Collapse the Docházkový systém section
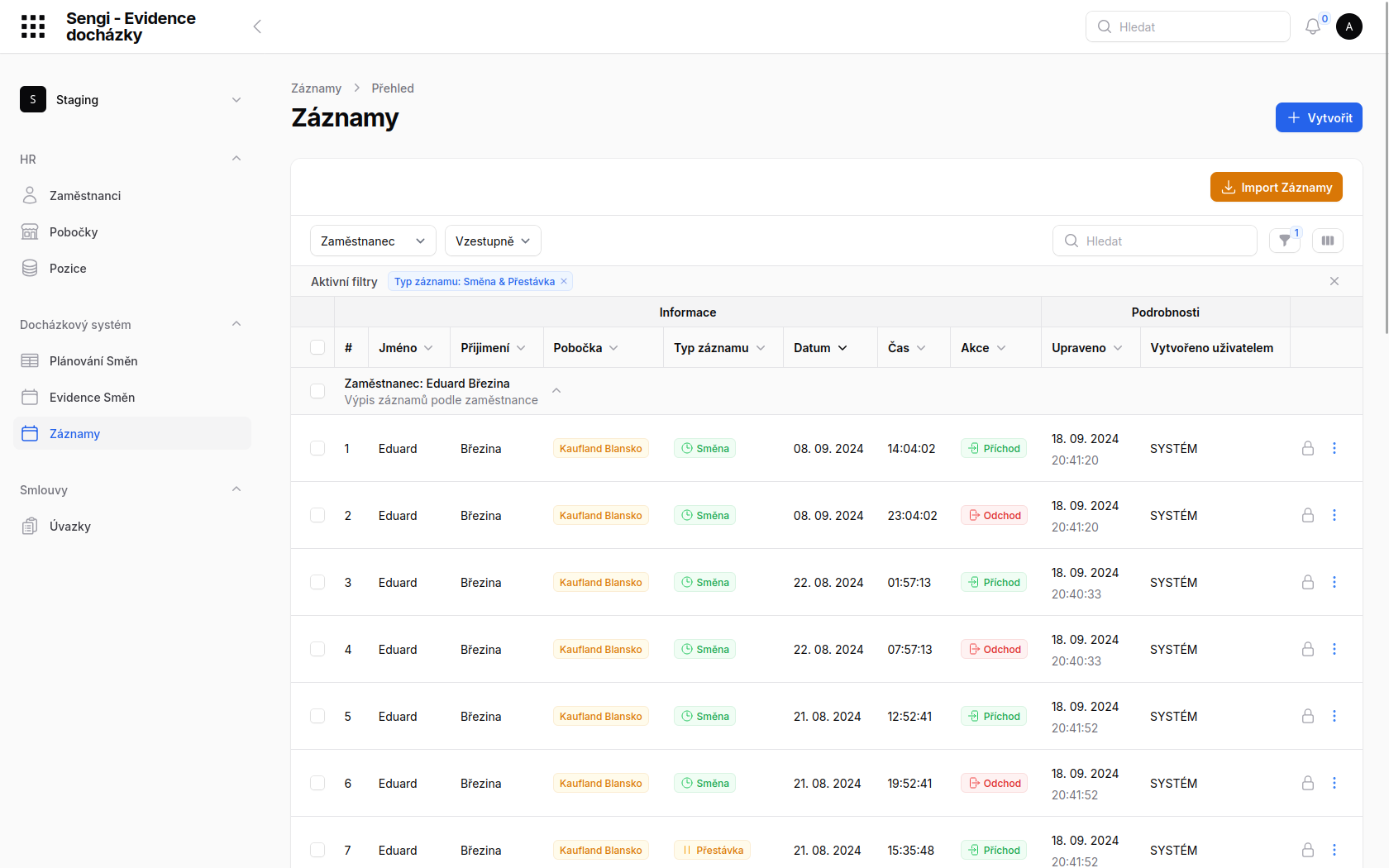 point(236,324)
